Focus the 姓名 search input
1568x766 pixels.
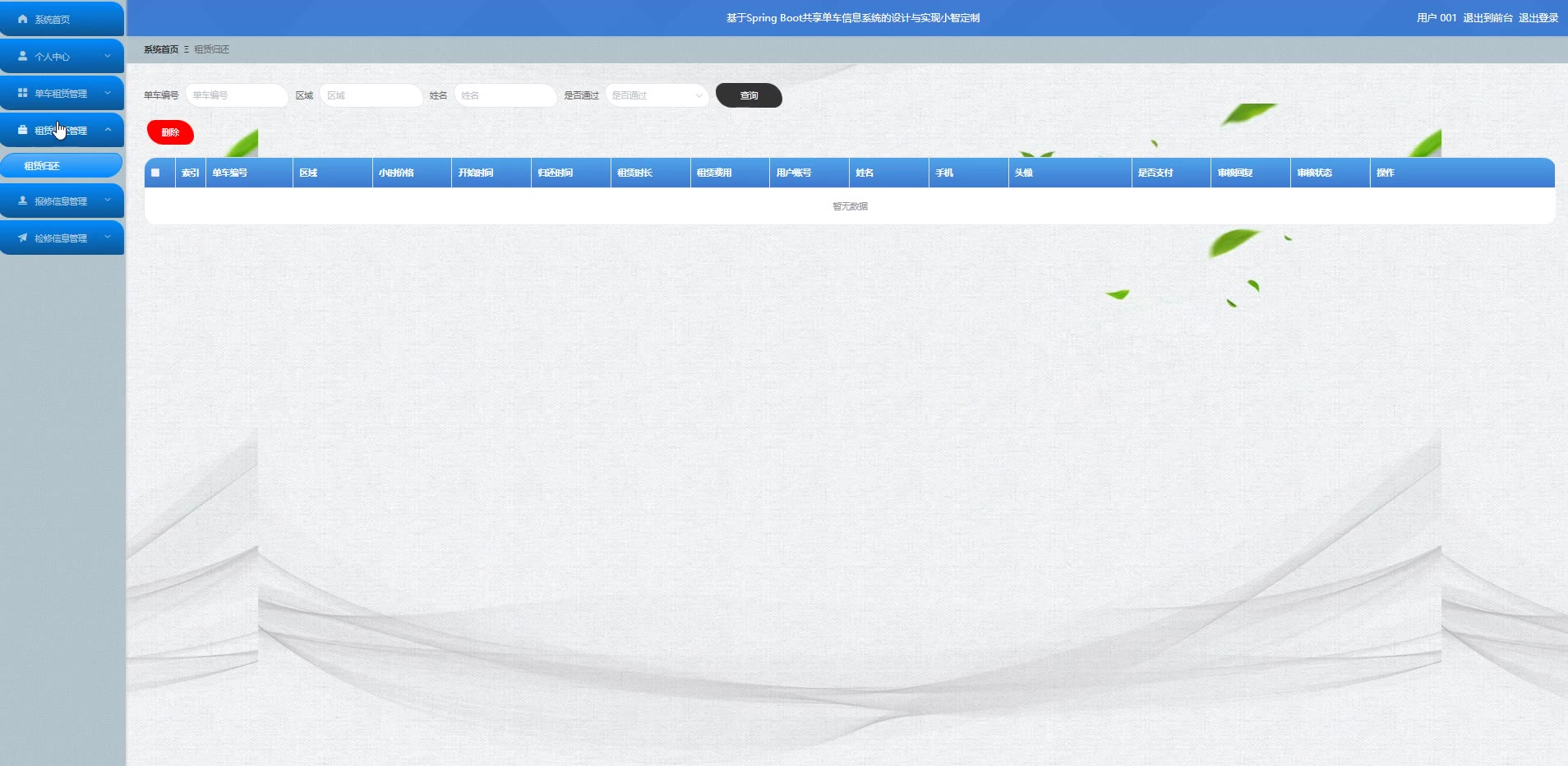pos(505,95)
